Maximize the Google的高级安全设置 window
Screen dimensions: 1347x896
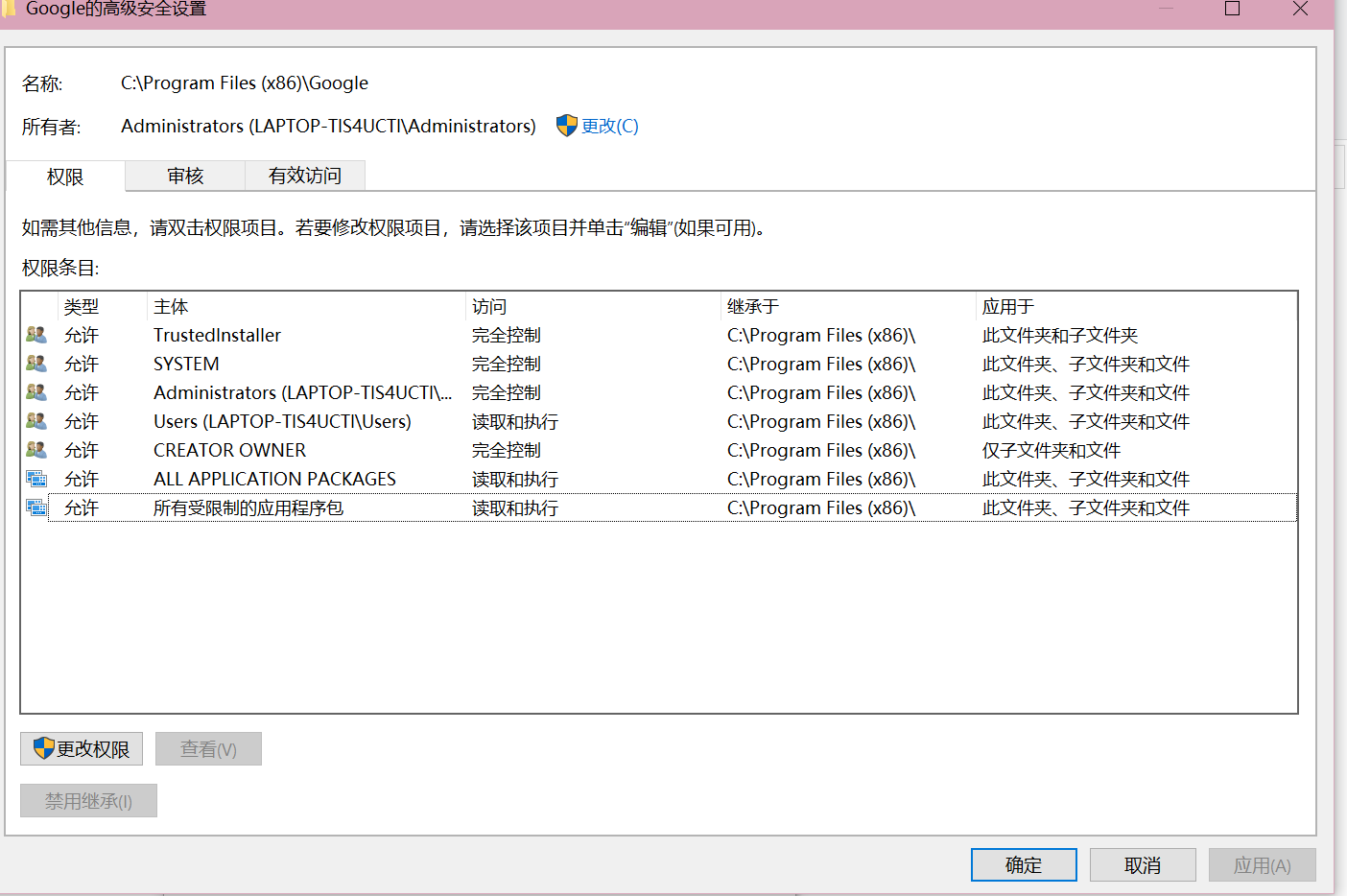point(1233,9)
